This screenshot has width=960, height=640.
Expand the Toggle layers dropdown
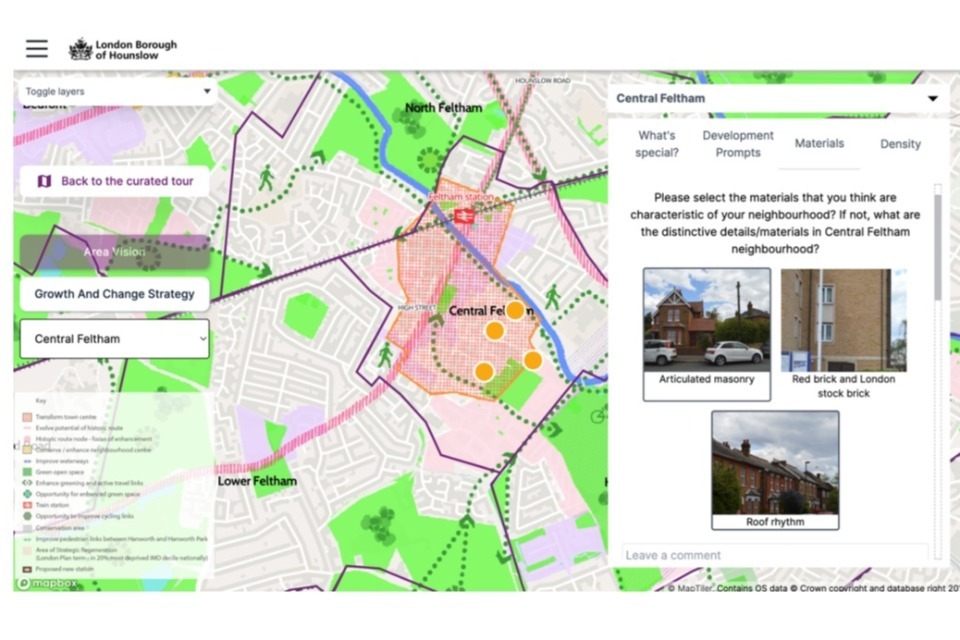tap(117, 91)
